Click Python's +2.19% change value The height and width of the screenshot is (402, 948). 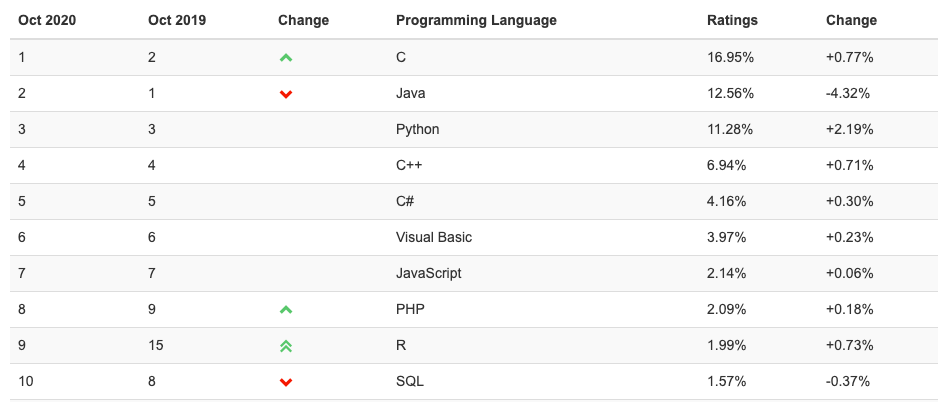(849, 129)
